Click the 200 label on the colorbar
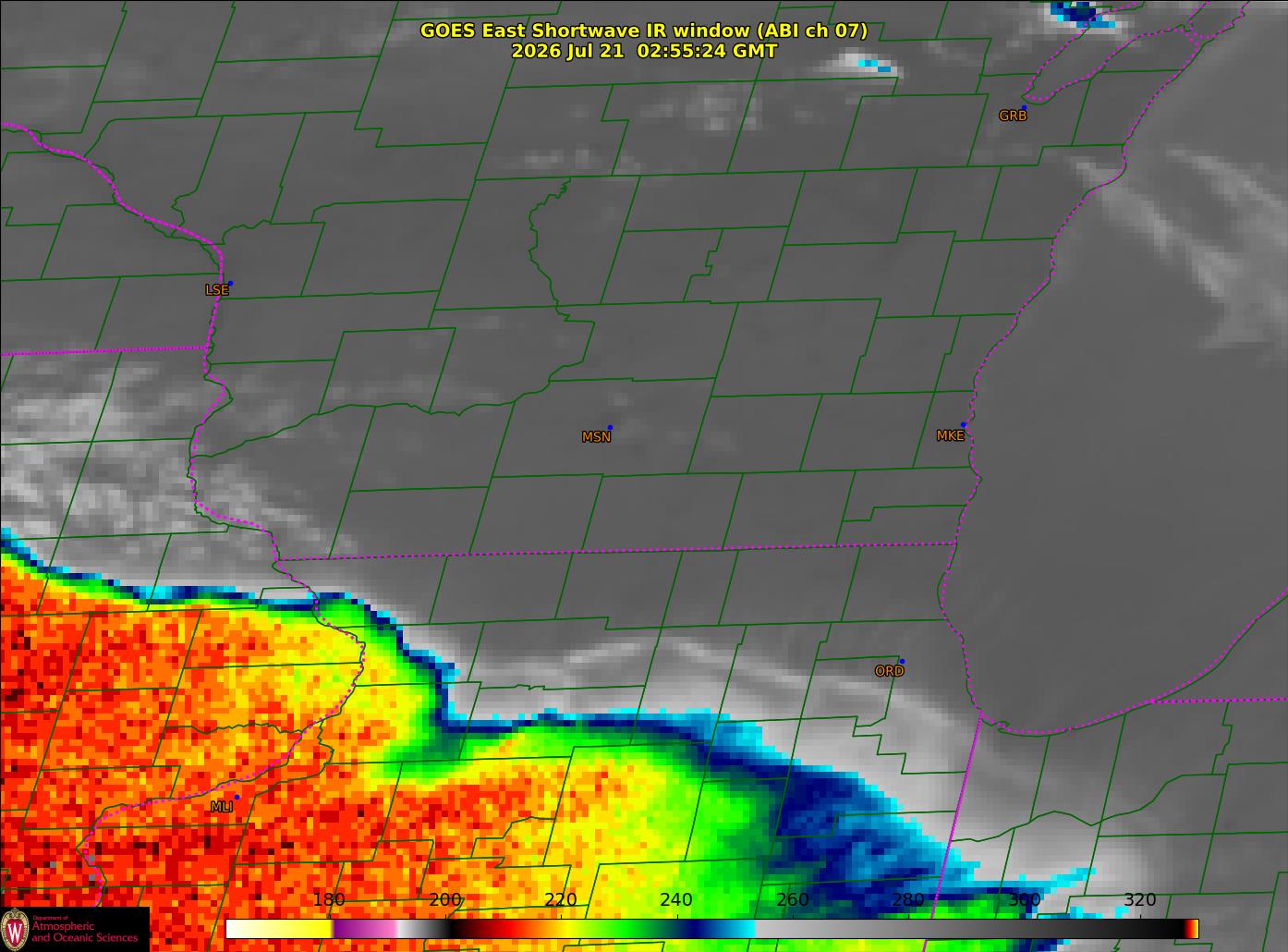 (445, 900)
